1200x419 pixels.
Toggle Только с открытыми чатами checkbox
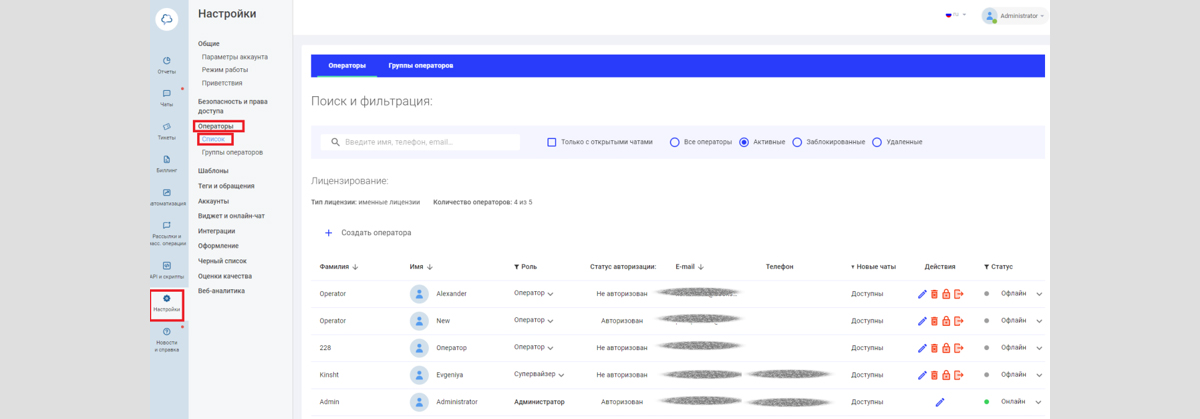click(x=552, y=142)
